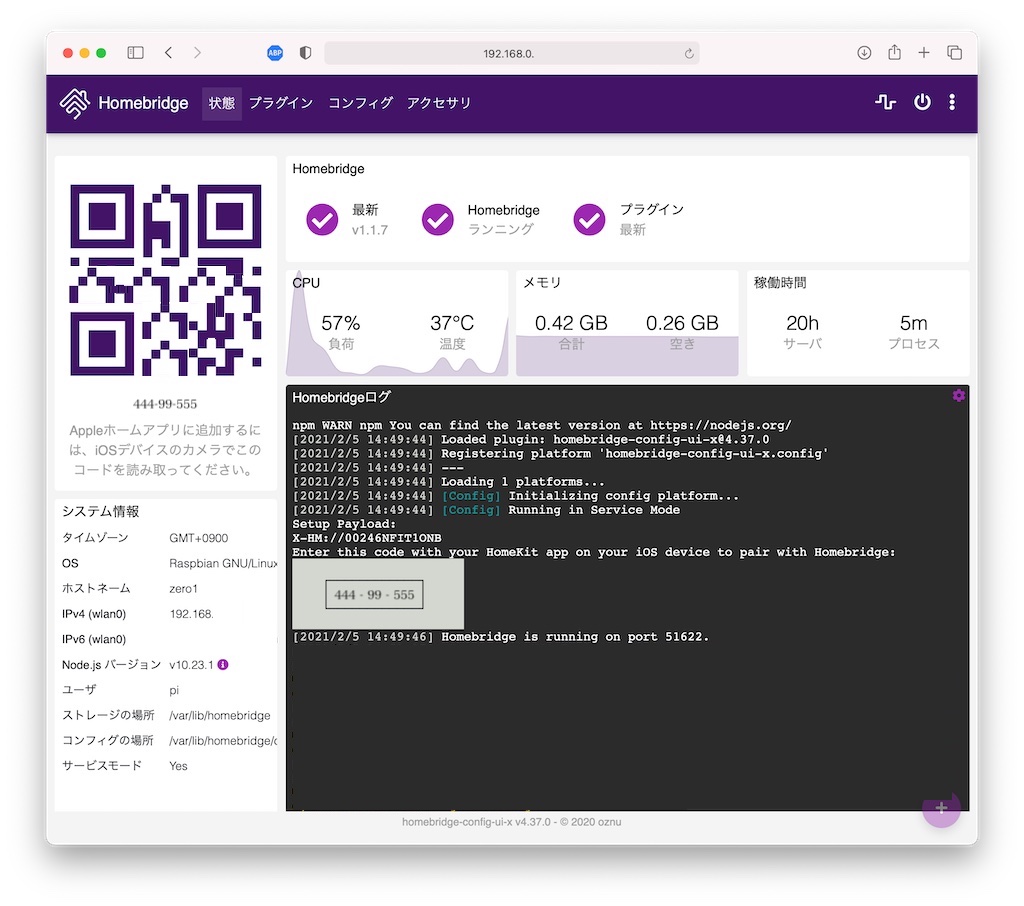
Task: Click the 稼働時間 widget heading
Action: tap(780, 283)
